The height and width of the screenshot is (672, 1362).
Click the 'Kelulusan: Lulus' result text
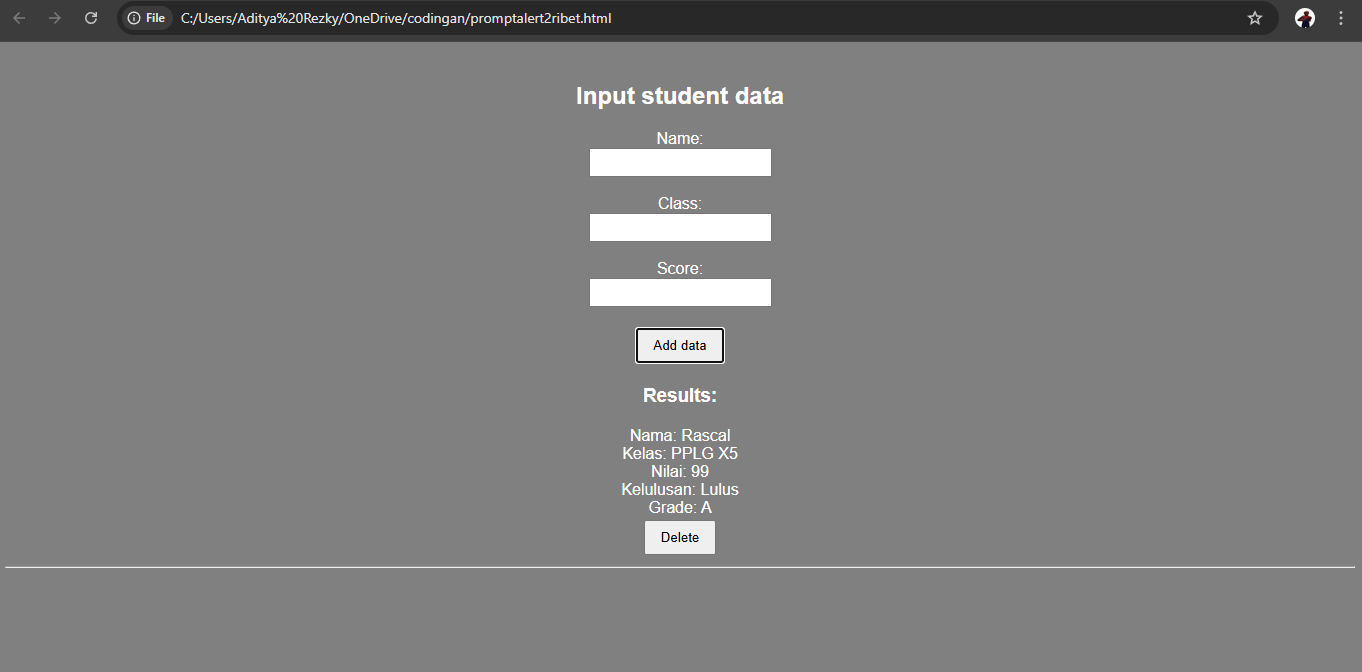[680, 489]
